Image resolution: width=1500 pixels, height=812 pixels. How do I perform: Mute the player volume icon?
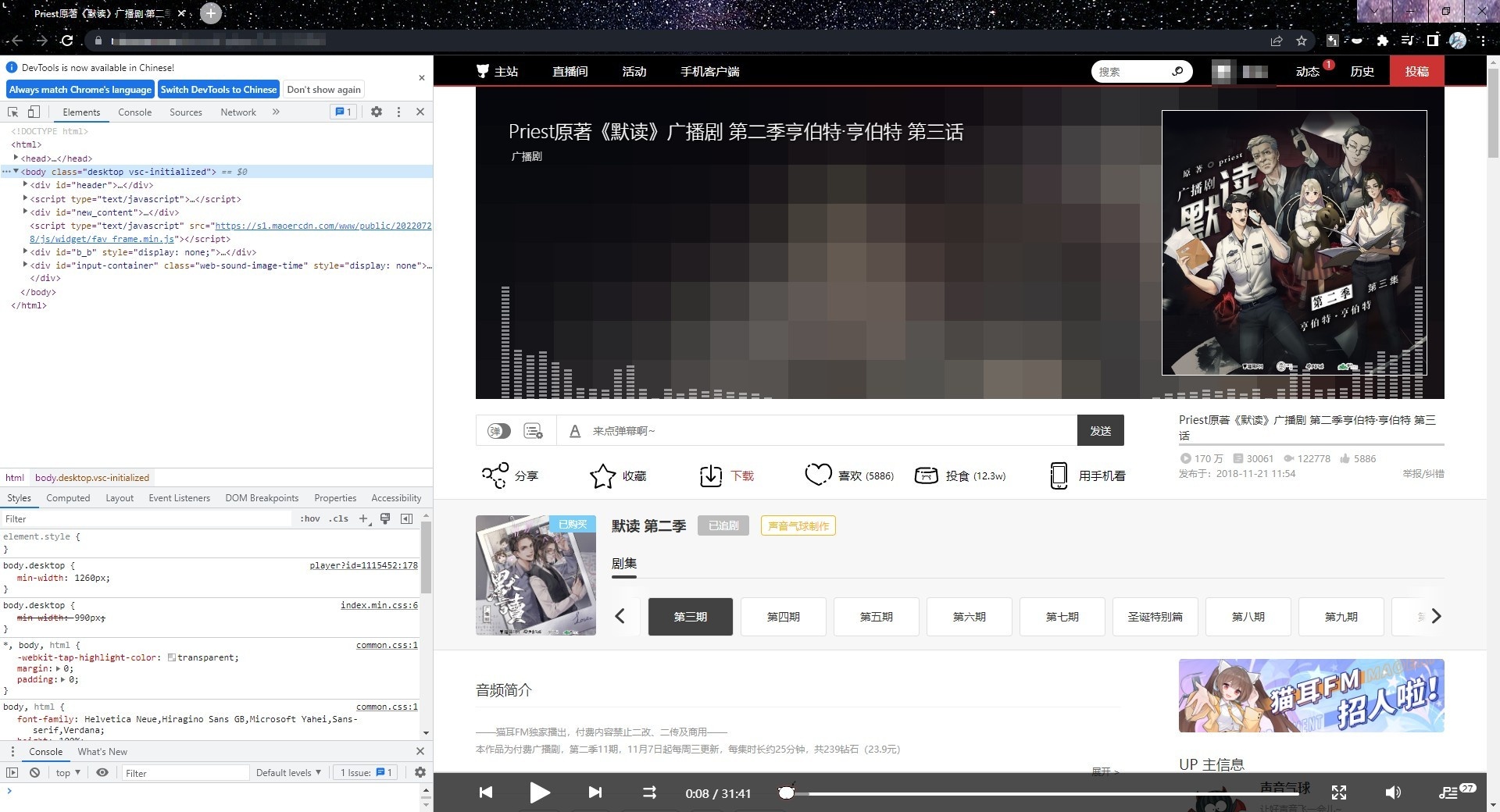[1392, 792]
